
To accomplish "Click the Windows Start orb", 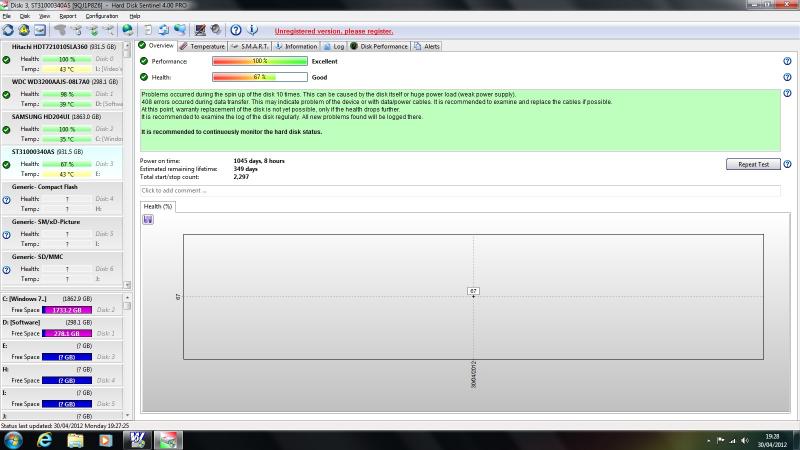I will (x=13, y=440).
